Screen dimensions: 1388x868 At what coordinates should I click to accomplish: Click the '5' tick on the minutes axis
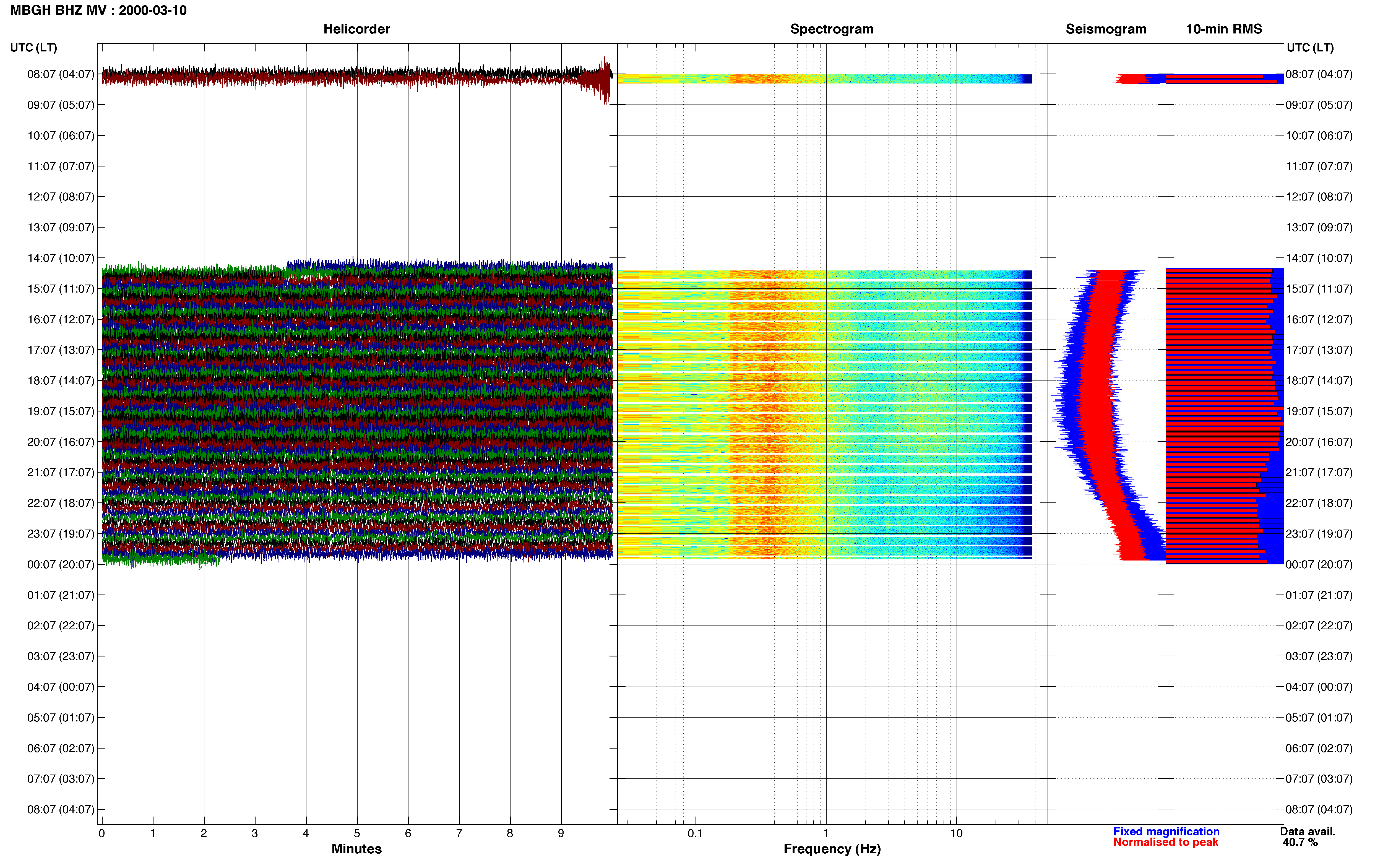(x=357, y=833)
